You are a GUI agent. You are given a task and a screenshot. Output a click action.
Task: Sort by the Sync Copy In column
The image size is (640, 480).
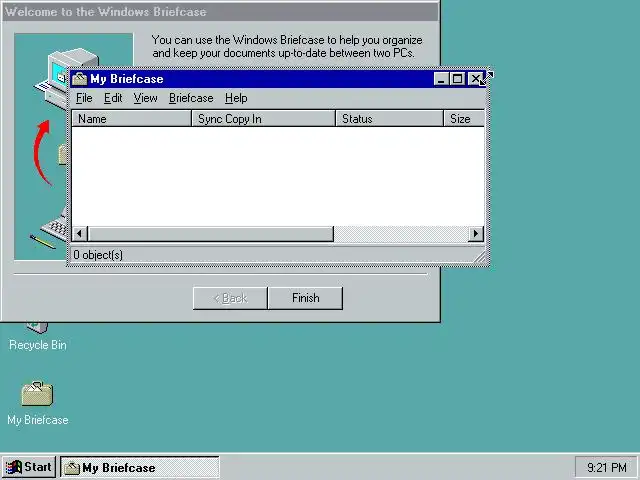coord(263,118)
